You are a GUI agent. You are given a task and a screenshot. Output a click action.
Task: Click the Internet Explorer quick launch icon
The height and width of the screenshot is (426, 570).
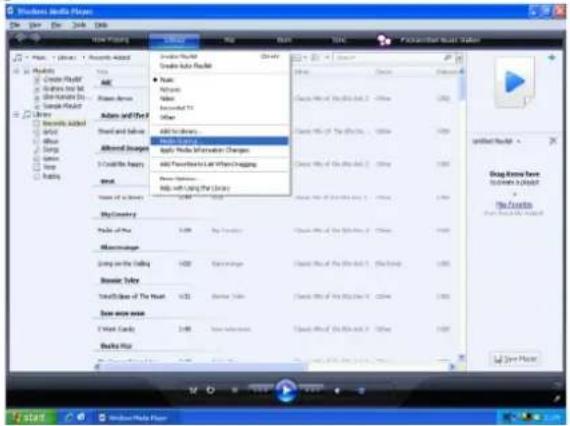point(68,417)
